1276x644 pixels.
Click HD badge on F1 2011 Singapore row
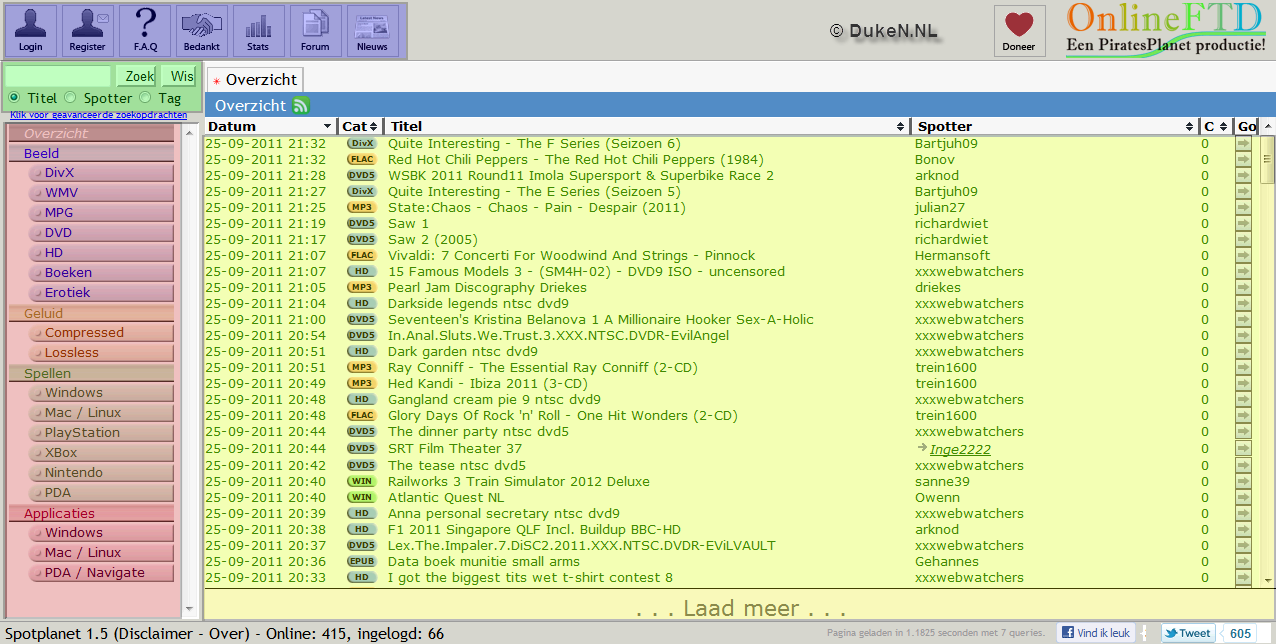pos(361,529)
